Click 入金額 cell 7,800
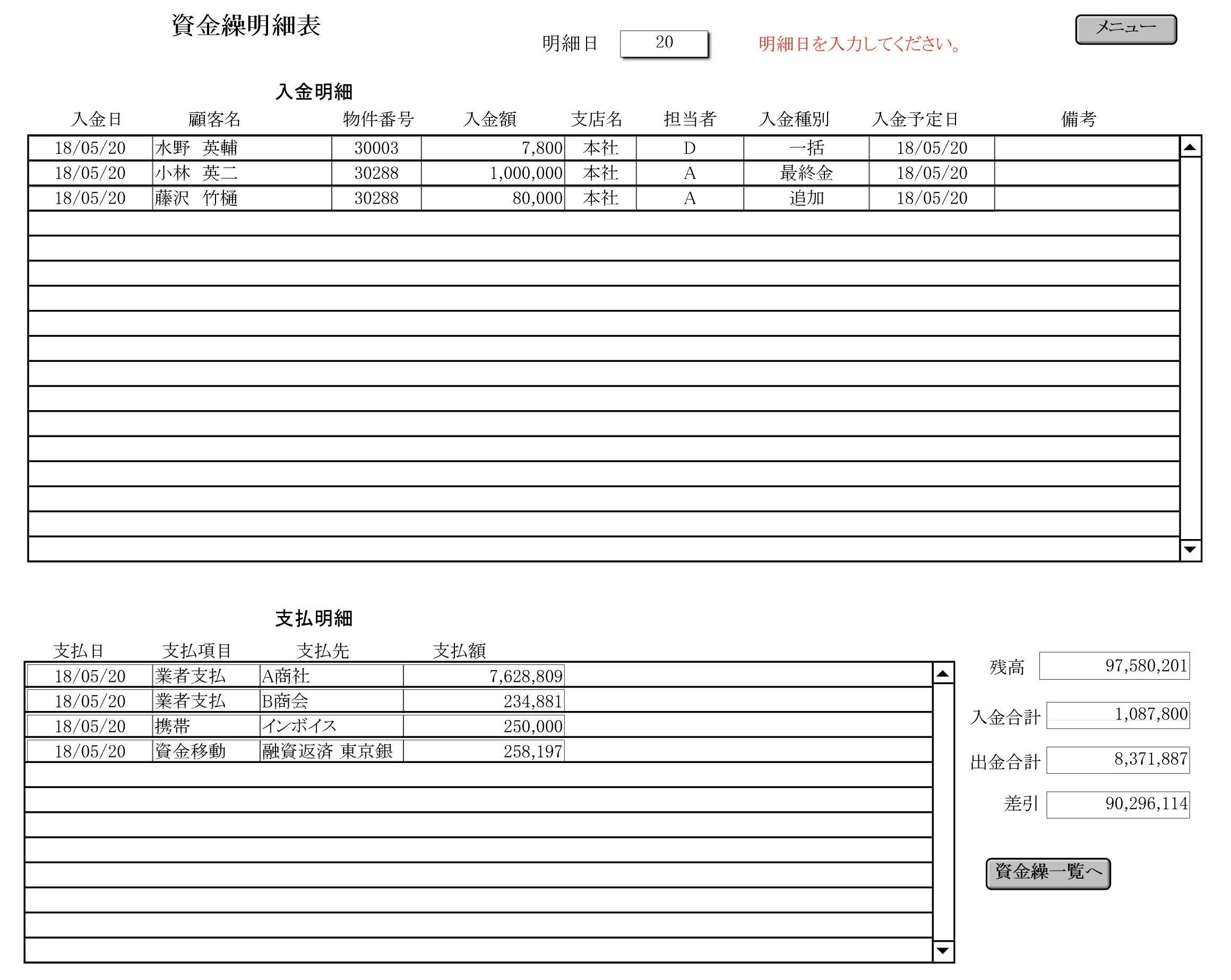1231x980 pixels. (493, 148)
